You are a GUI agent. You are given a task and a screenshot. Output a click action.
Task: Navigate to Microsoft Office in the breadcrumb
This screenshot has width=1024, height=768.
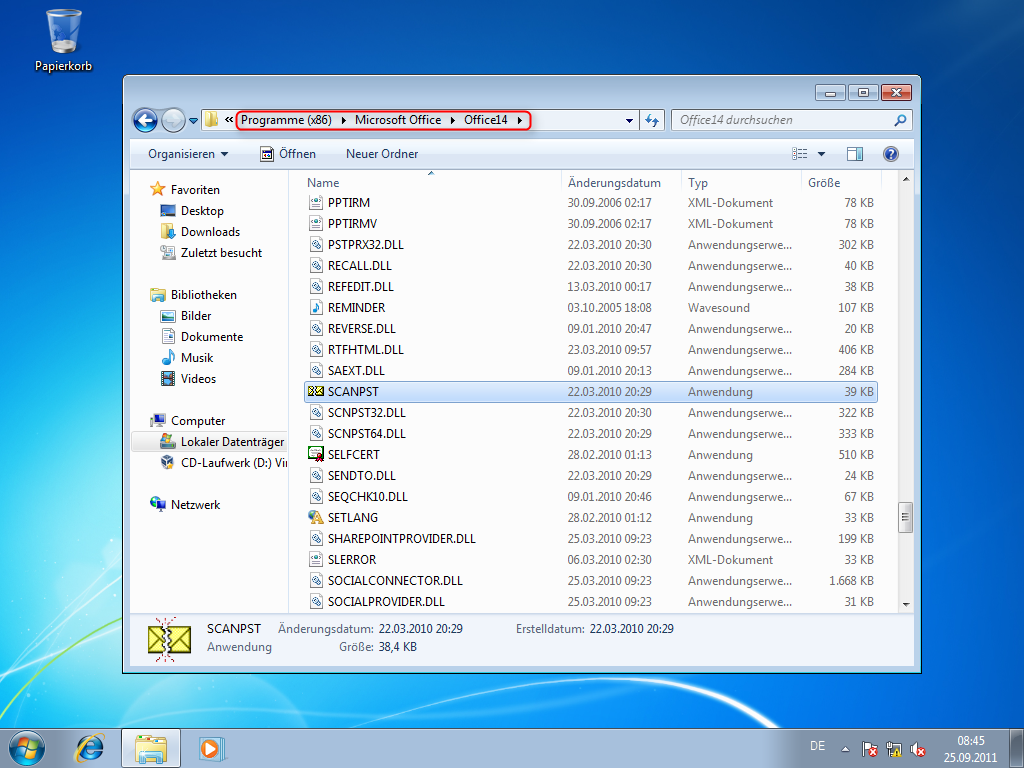pos(398,118)
